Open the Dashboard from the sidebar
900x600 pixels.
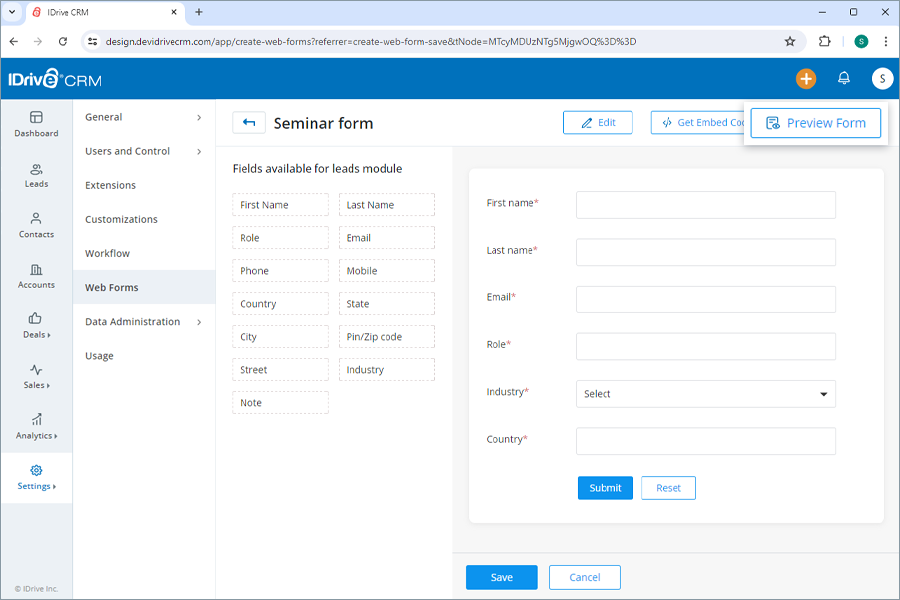pos(36,122)
